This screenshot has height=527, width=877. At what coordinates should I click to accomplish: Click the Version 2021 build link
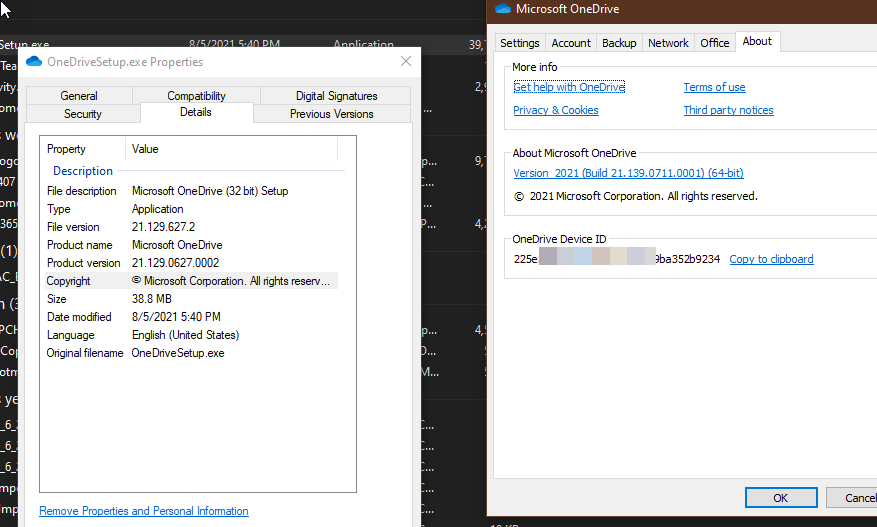(x=629, y=173)
